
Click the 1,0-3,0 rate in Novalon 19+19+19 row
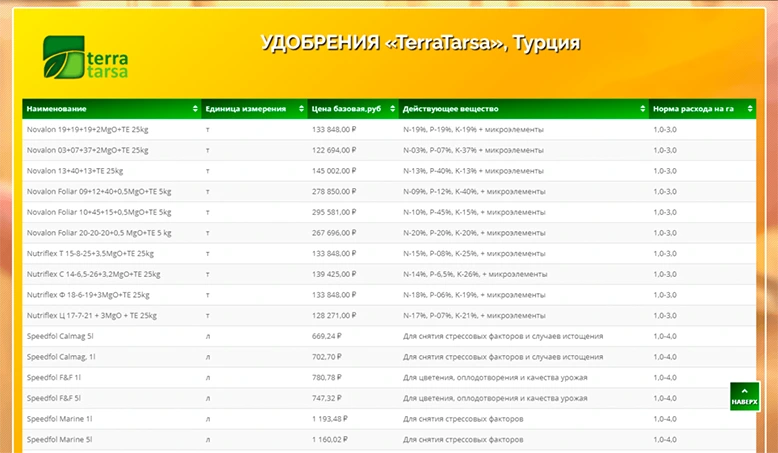665,129
